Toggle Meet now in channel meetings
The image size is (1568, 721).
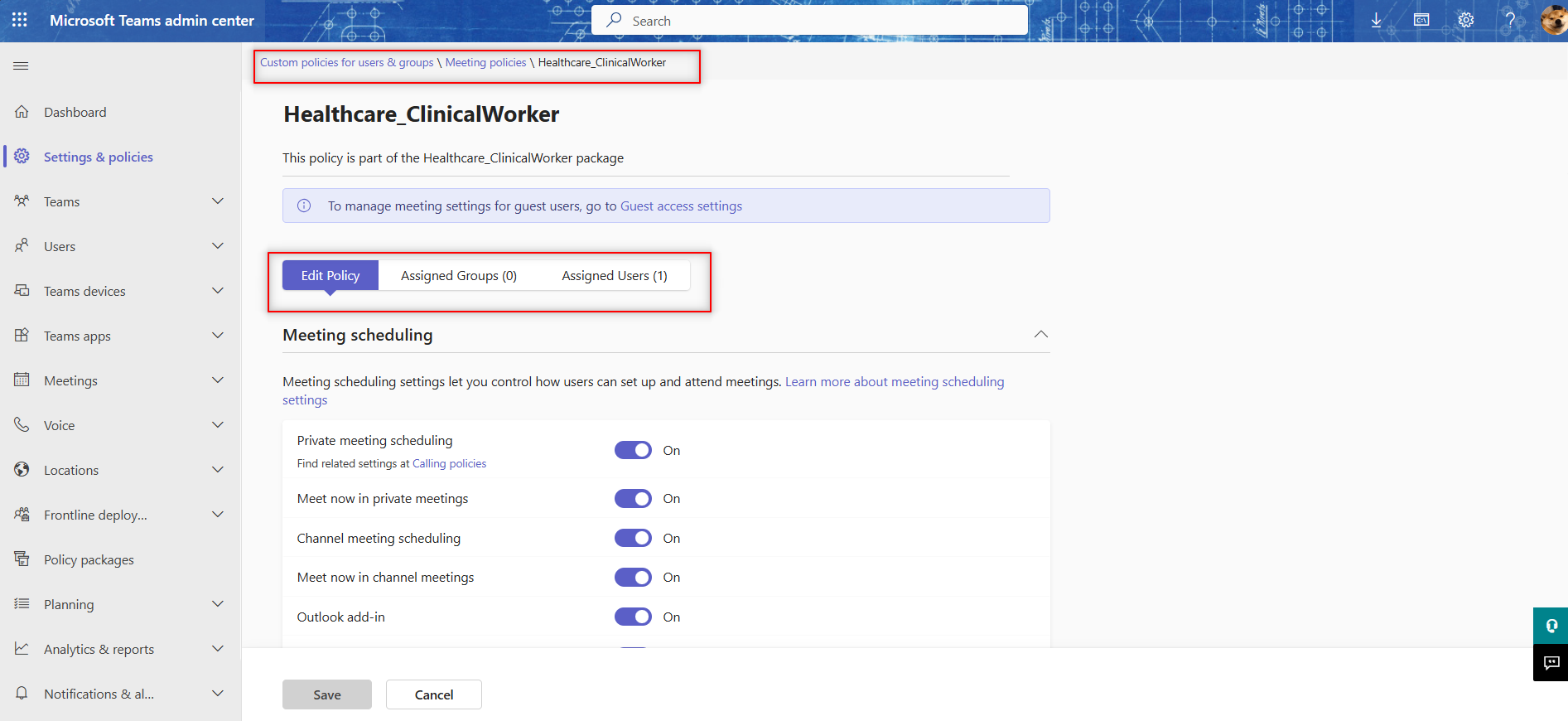(x=633, y=577)
